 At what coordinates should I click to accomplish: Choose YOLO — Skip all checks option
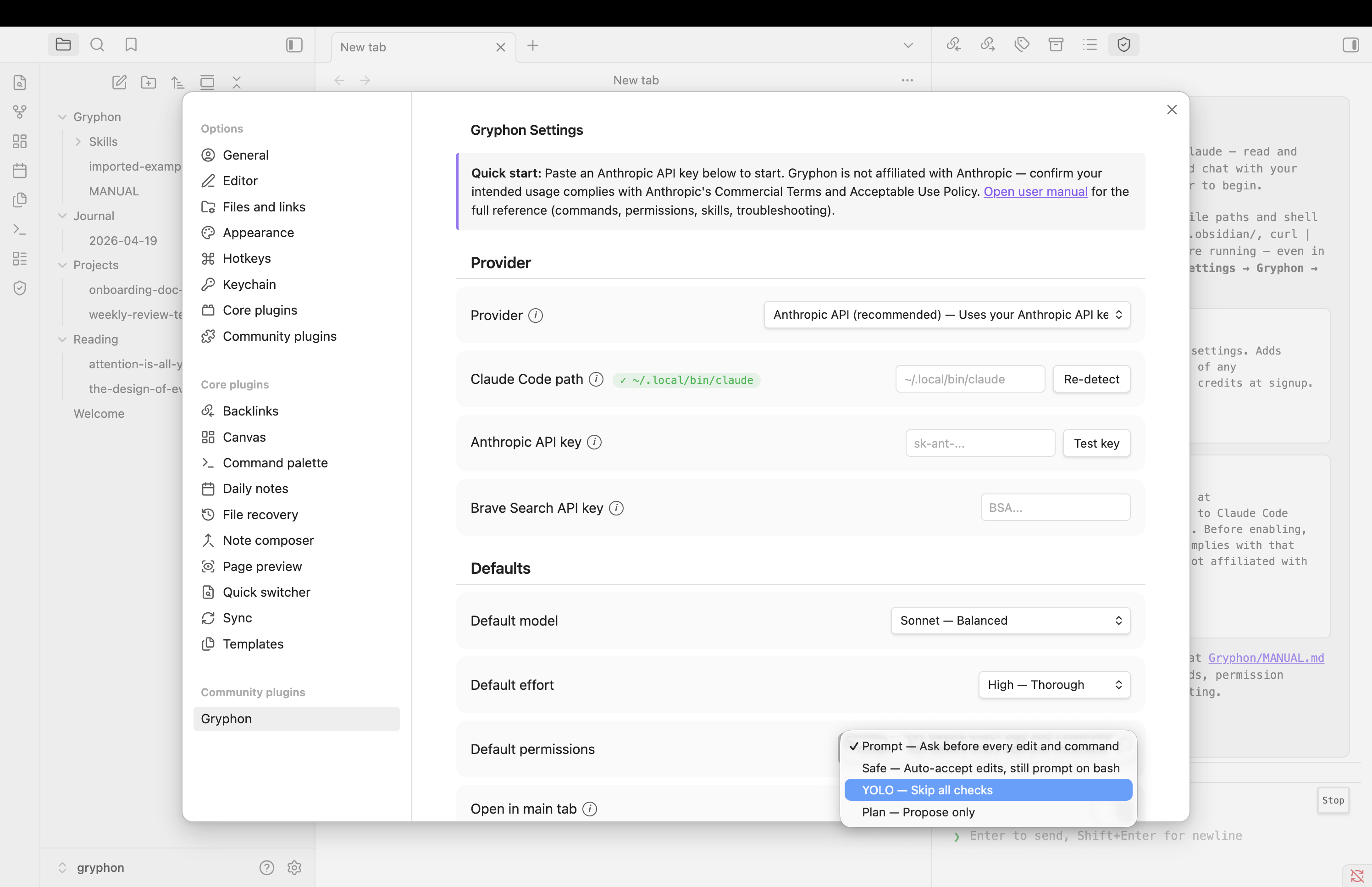click(x=988, y=790)
